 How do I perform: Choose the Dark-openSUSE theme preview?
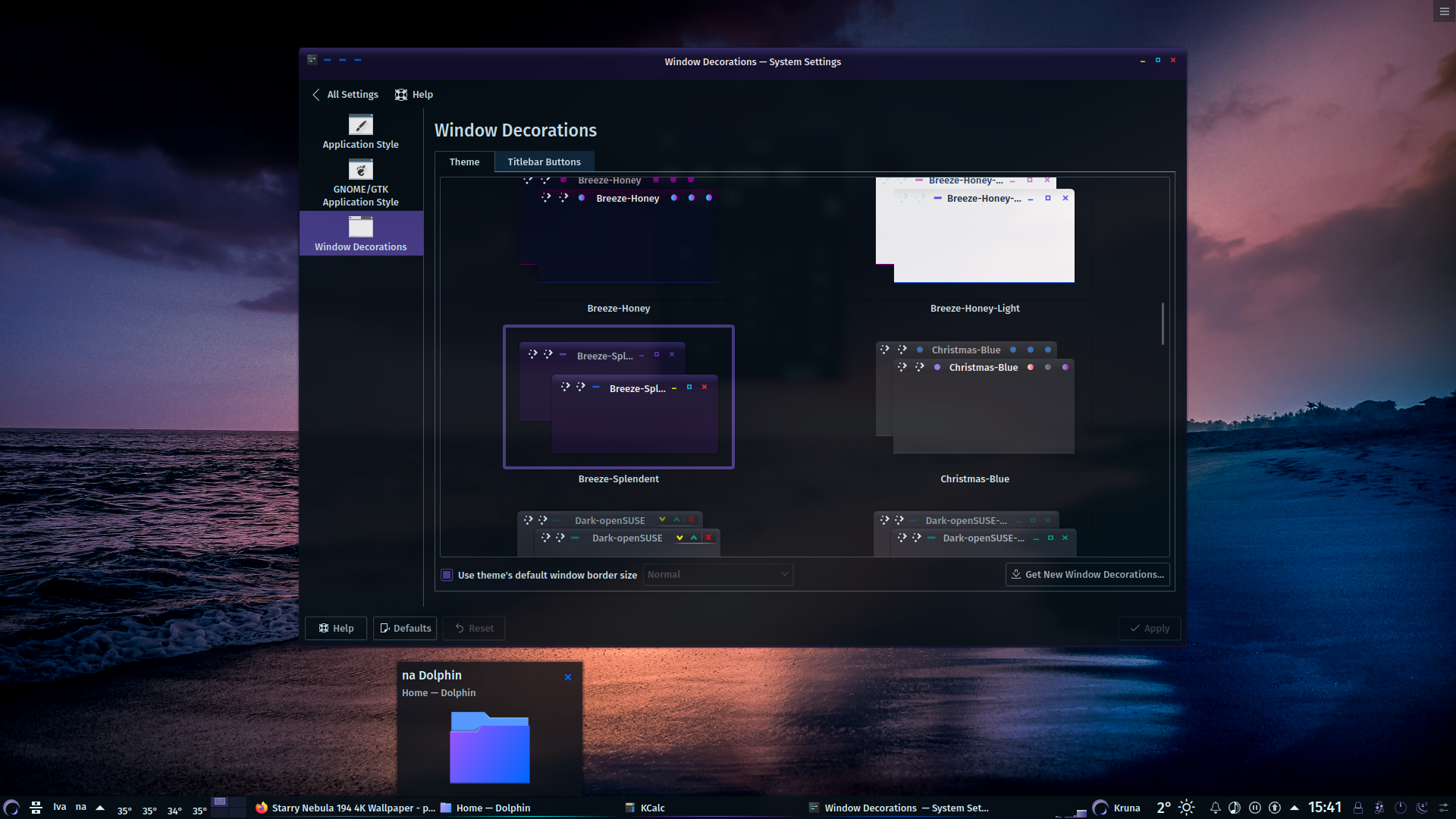click(x=619, y=533)
